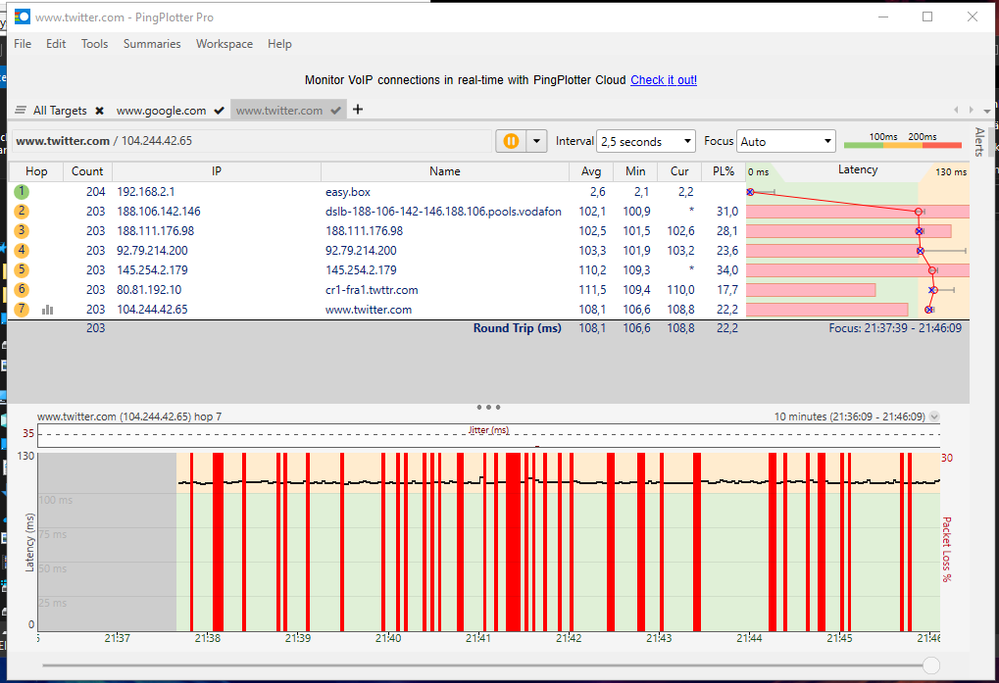Click the IP column header
The height and width of the screenshot is (683, 999).
coord(217,171)
